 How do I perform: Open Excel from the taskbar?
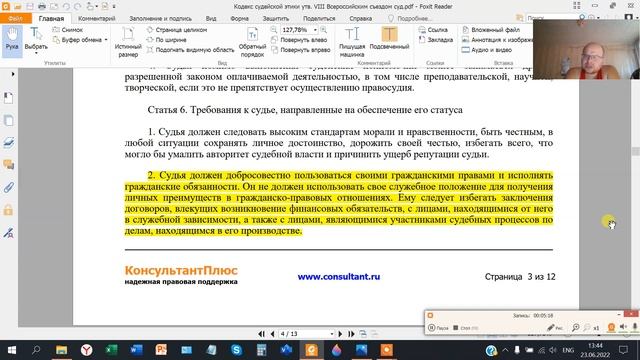coord(111,350)
